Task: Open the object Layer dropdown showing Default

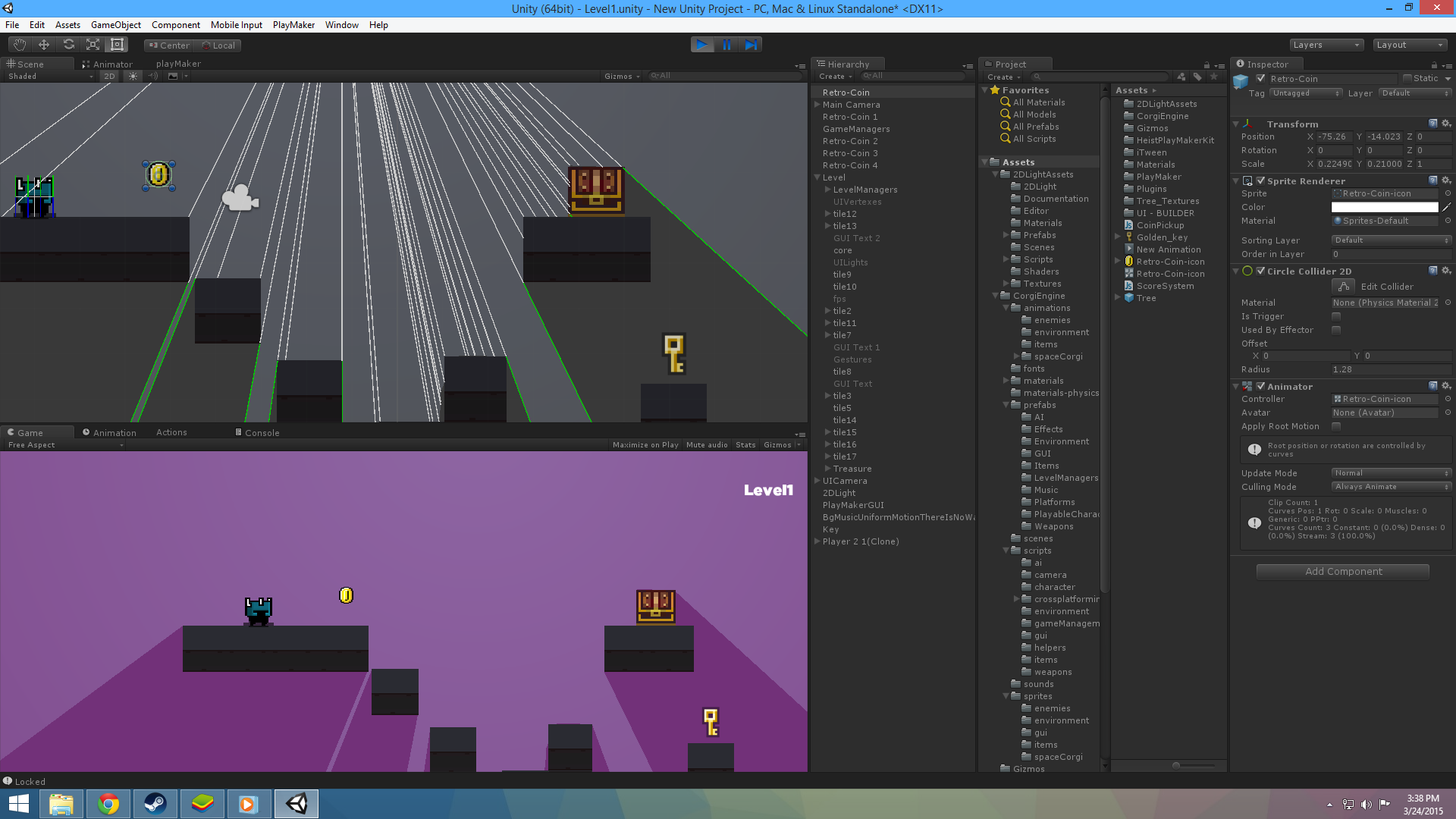Action: pyautogui.click(x=1414, y=93)
